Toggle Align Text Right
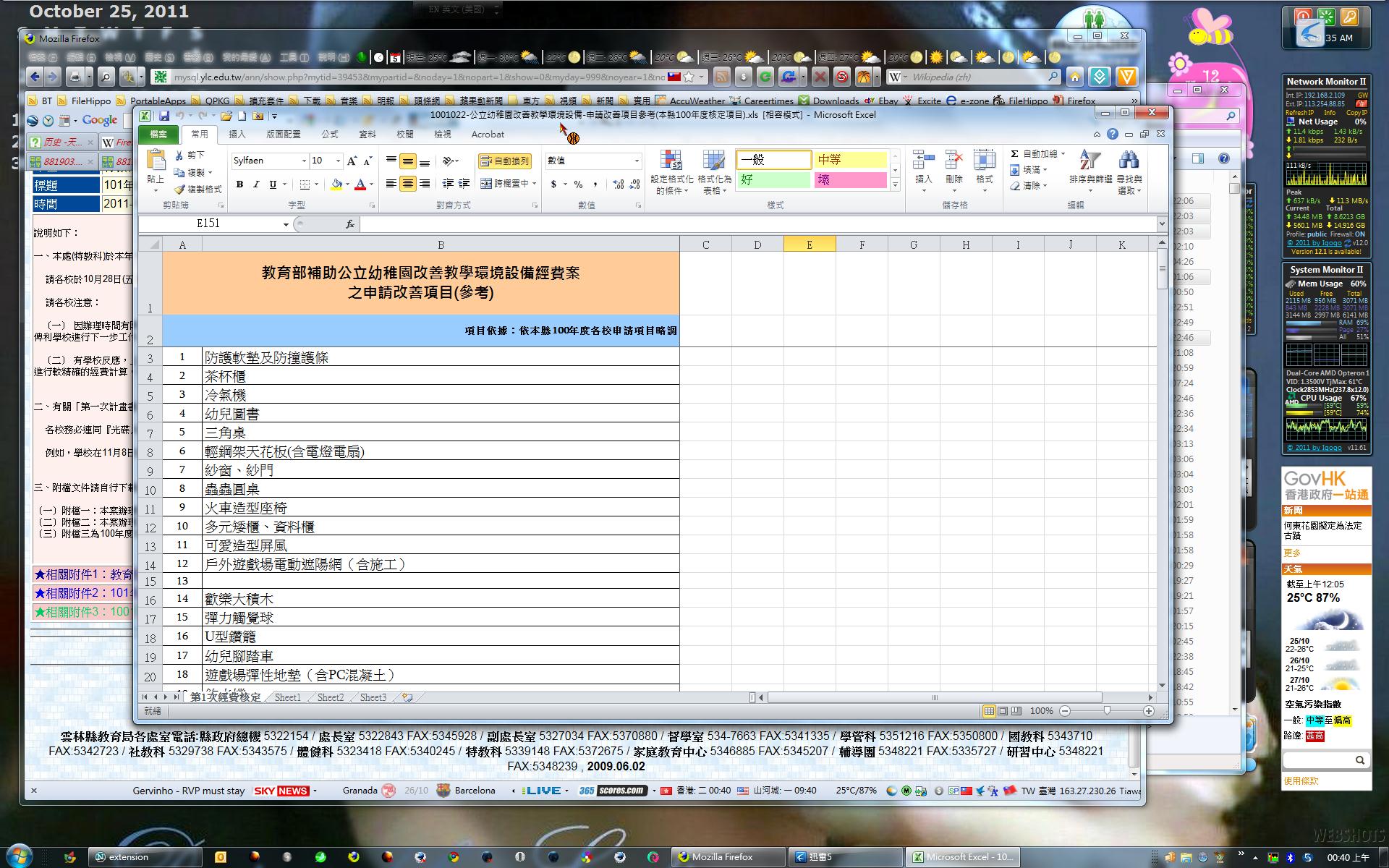Screen dimensions: 1389x868 (x=425, y=184)
